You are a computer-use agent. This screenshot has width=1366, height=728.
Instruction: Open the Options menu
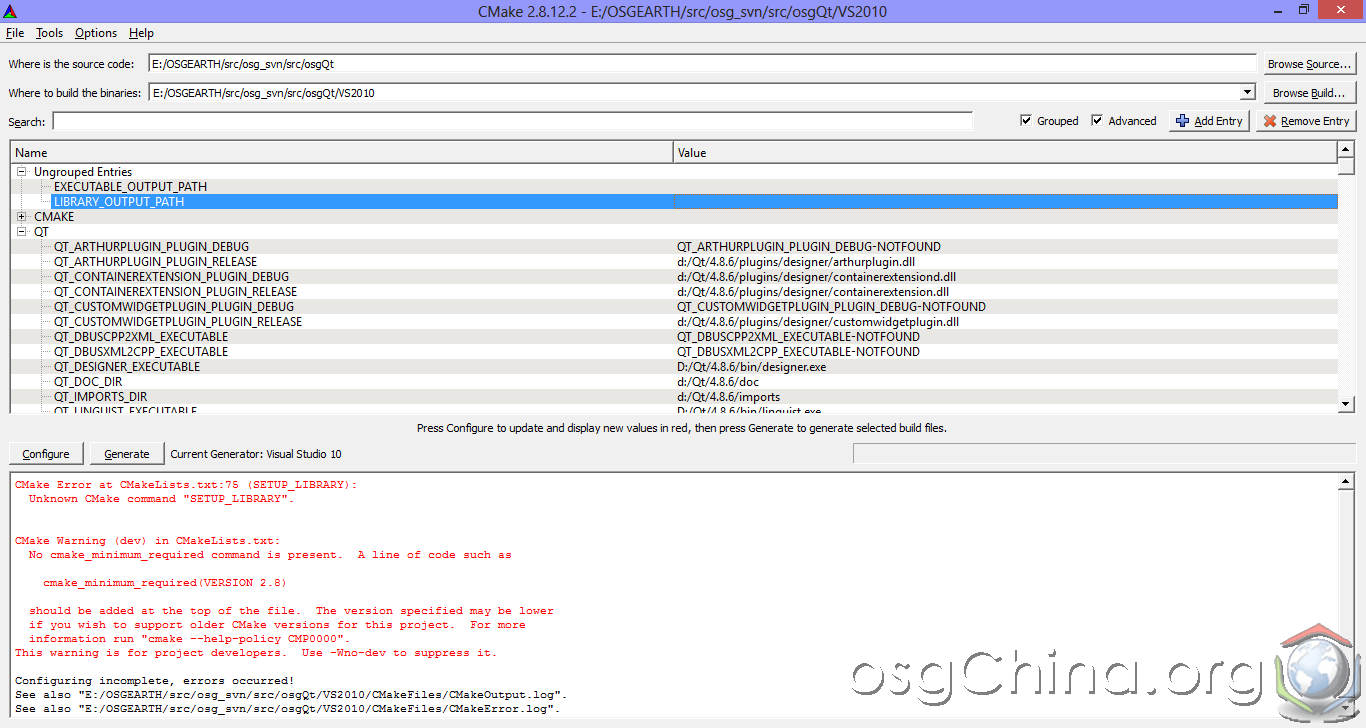point(96,33)
